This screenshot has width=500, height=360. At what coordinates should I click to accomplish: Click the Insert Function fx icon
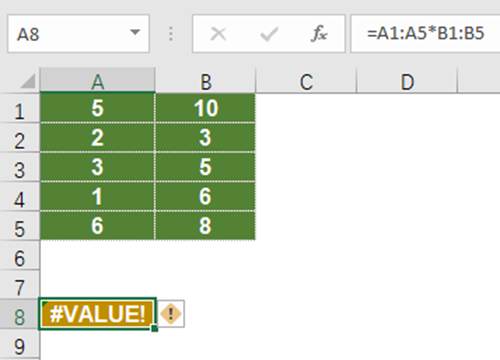[x=319, y=34]
